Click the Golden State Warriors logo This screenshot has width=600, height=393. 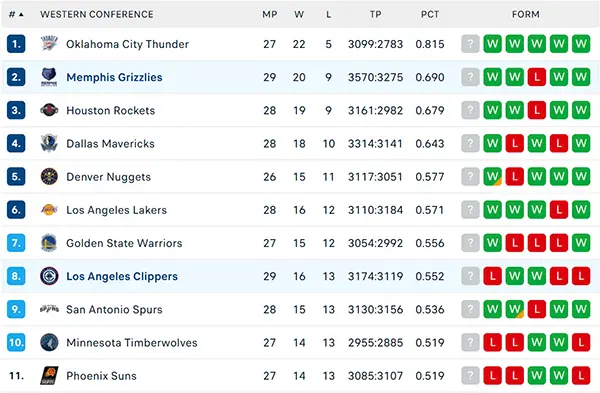pos(49,243)
